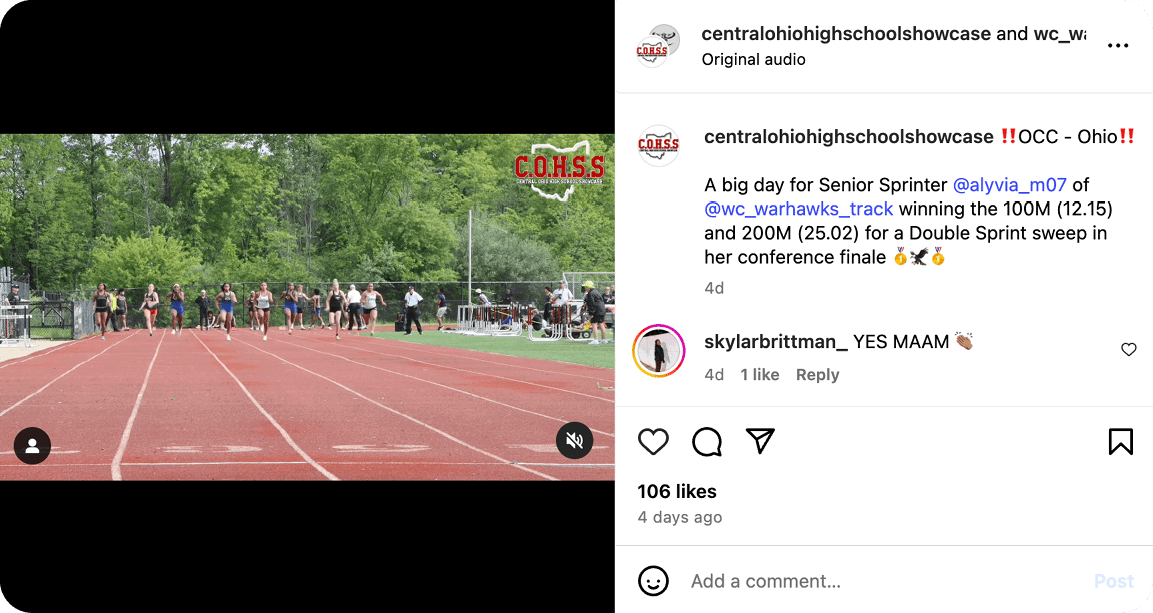Save the post with the bookmark icon
This screenshot has height=613, width=1153.
[x=1121, y=442]
